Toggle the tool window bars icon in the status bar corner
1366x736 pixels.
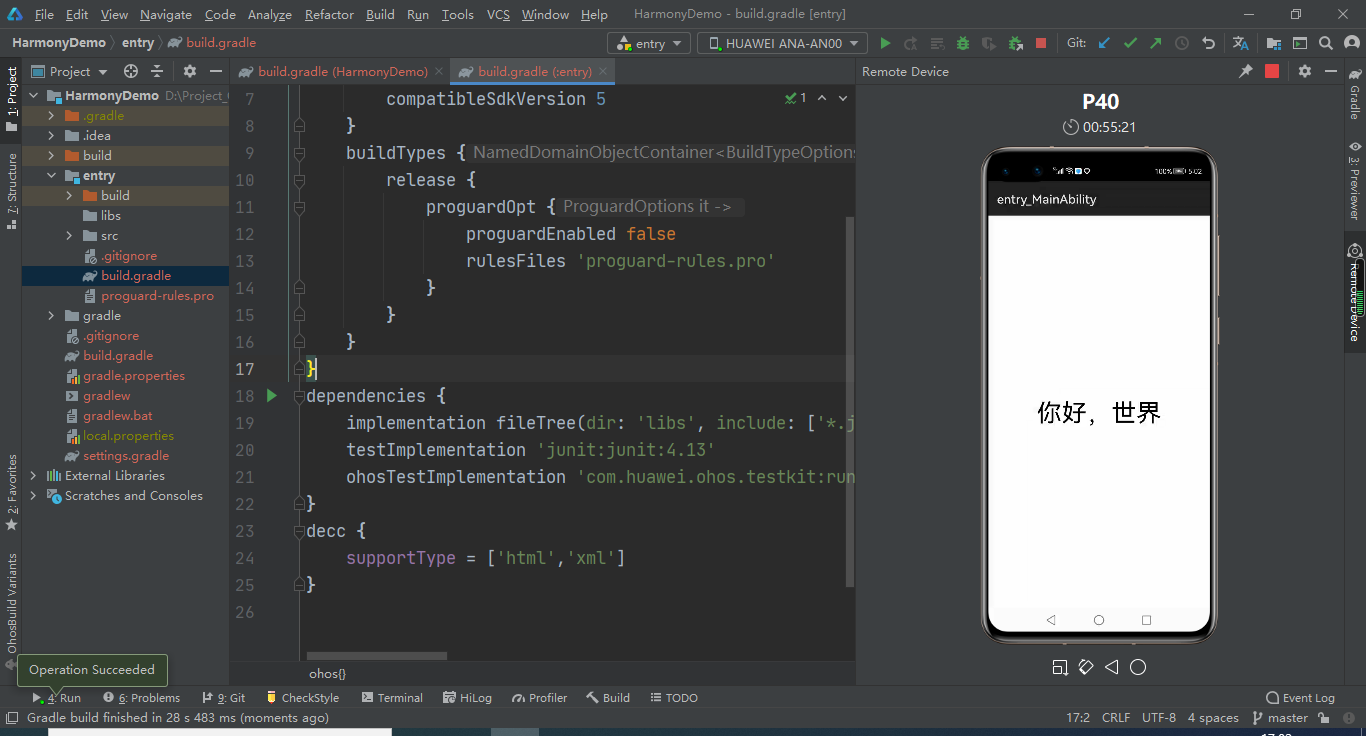(11, 718)
